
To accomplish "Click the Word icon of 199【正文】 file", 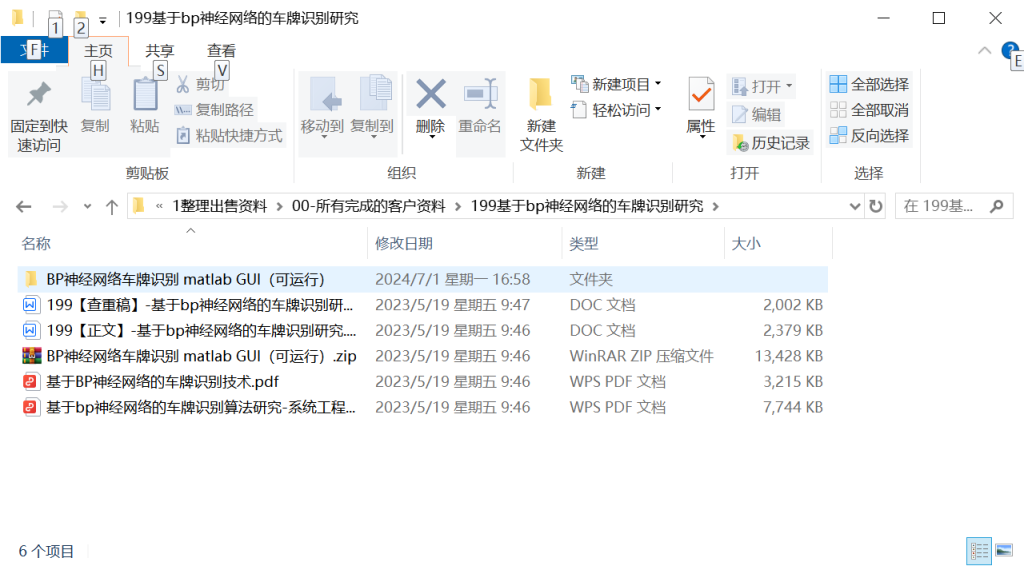I will click(30, 330).
